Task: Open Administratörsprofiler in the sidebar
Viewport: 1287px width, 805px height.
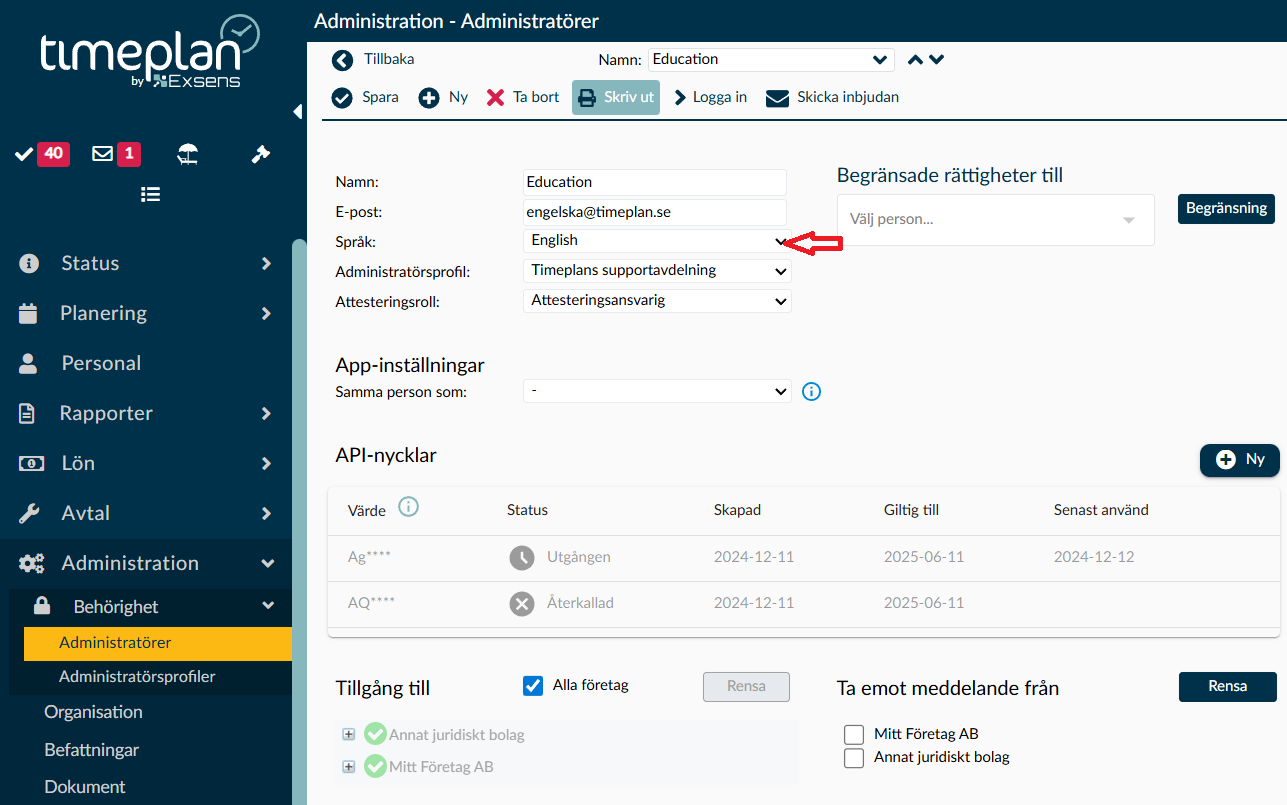Action: point(137,677)
